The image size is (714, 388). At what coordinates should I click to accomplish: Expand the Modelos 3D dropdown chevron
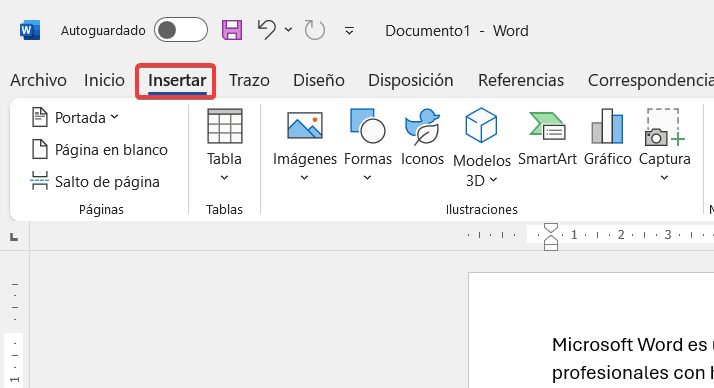pos(494,180)
